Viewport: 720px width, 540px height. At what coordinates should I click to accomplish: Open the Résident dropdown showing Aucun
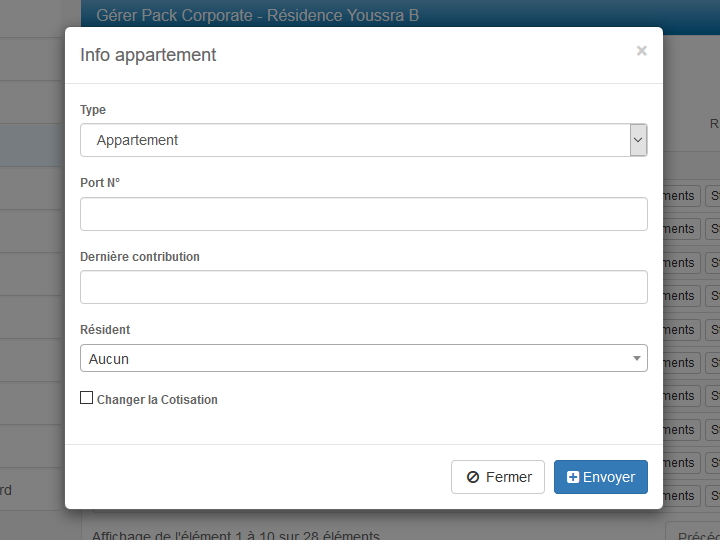[354, 359]
